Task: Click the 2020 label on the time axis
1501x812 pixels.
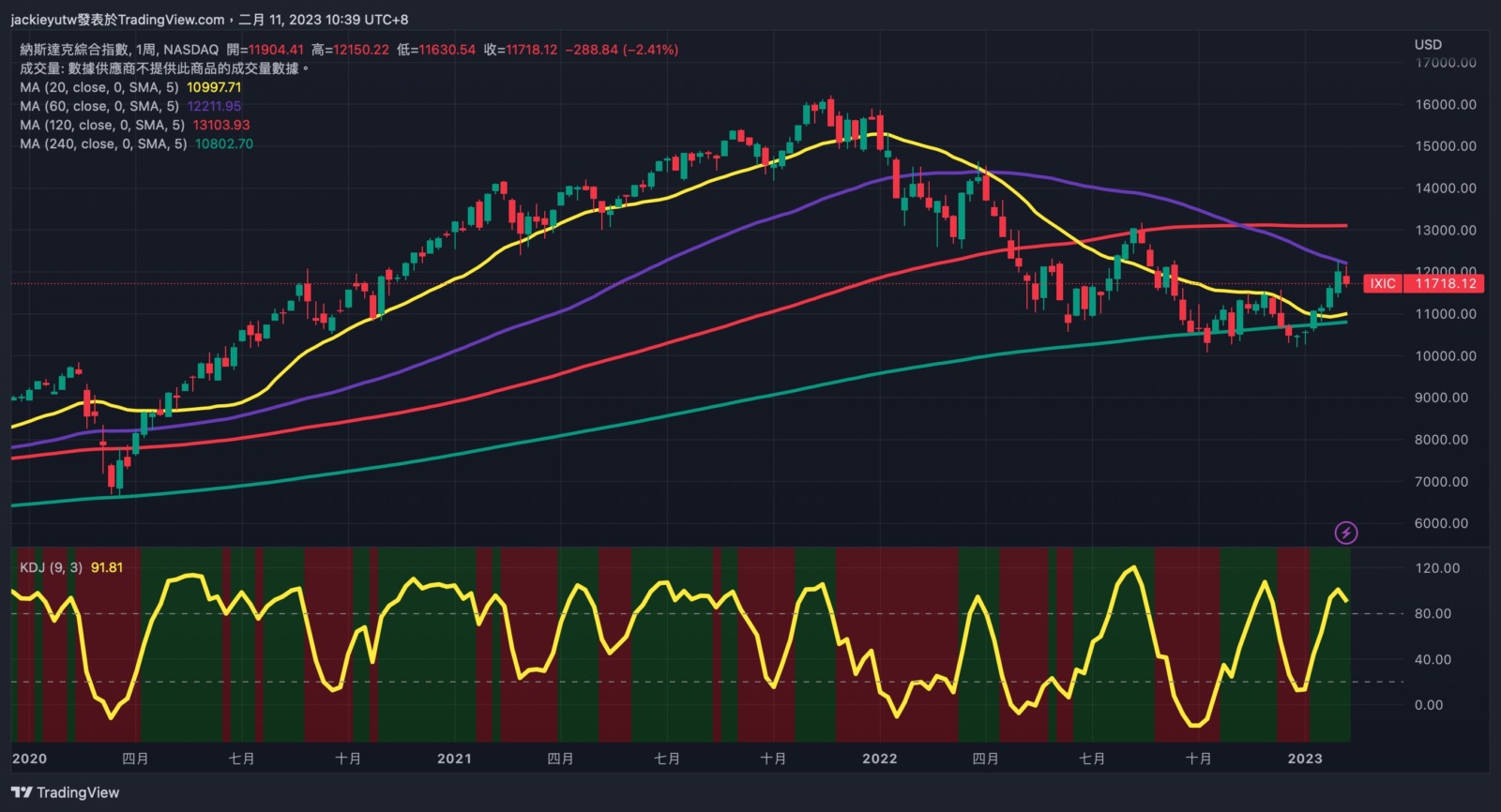Action: click(x=29, y=759)
